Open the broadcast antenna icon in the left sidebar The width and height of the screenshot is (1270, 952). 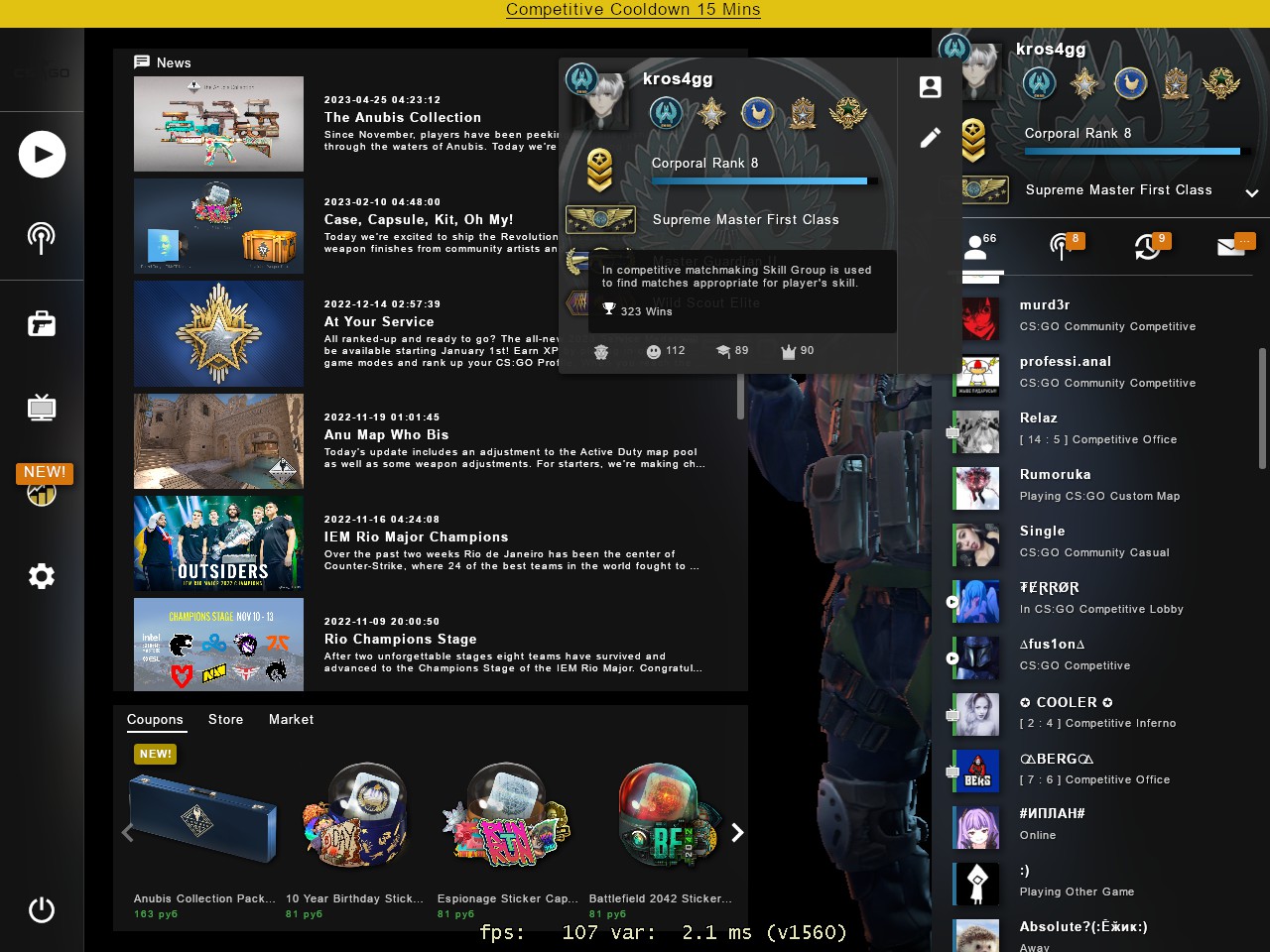click(x=42, y=238)
